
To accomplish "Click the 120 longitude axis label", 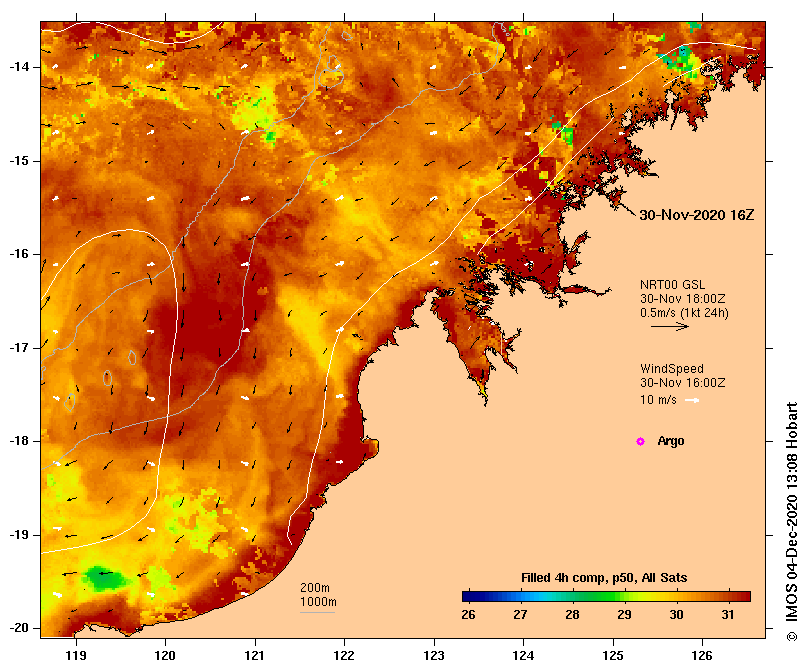I will pos(166,656).
